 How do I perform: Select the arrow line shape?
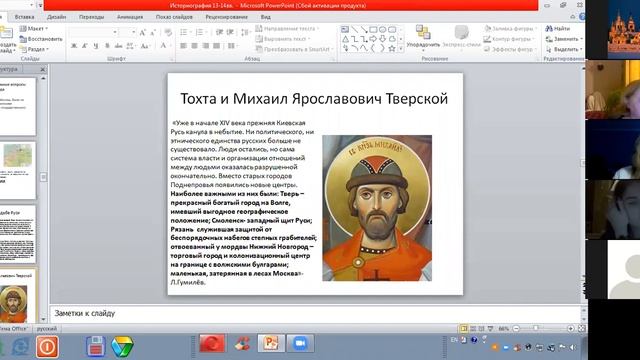coord(364,30)
